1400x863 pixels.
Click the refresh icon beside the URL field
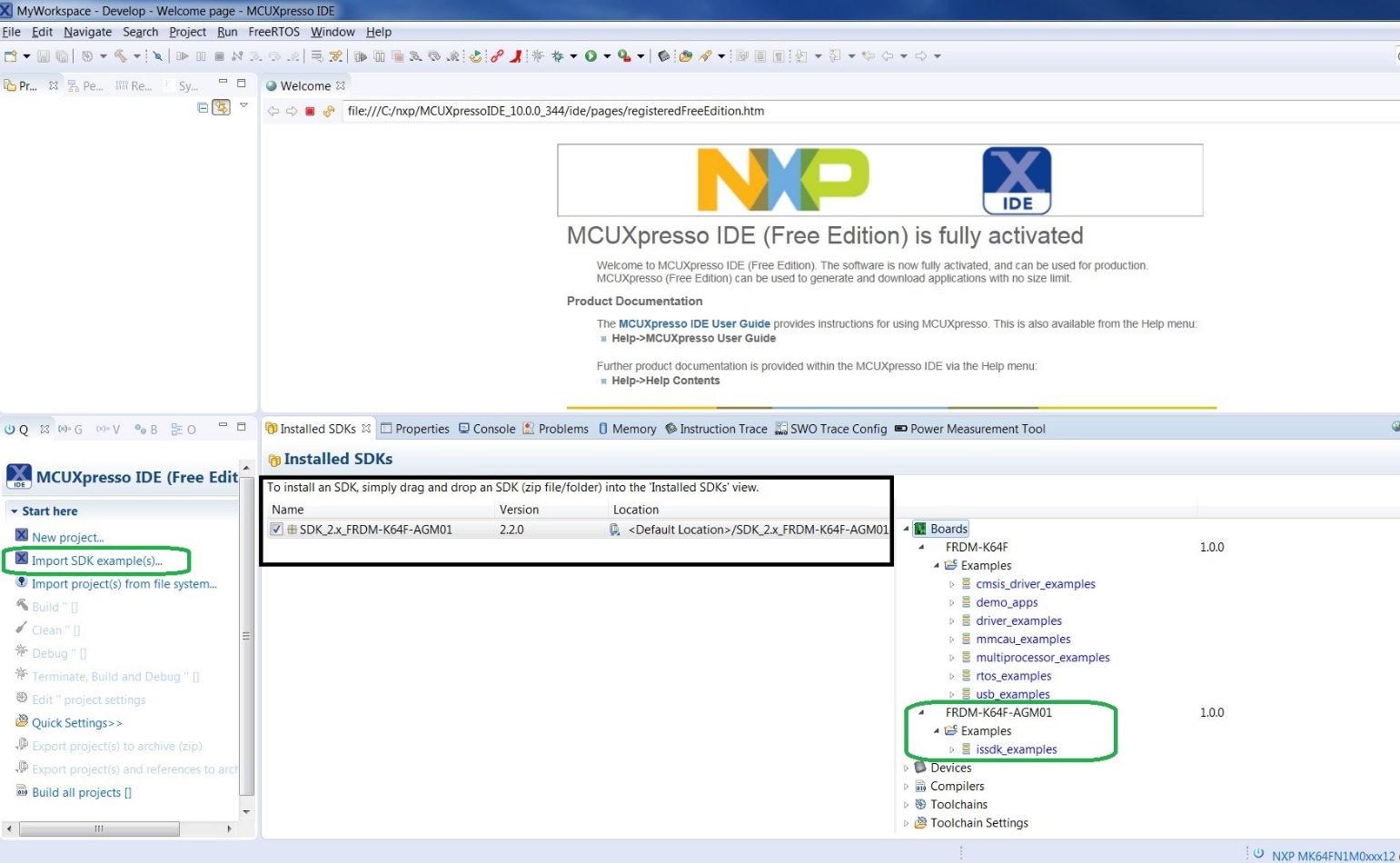[x=328, y=112]
